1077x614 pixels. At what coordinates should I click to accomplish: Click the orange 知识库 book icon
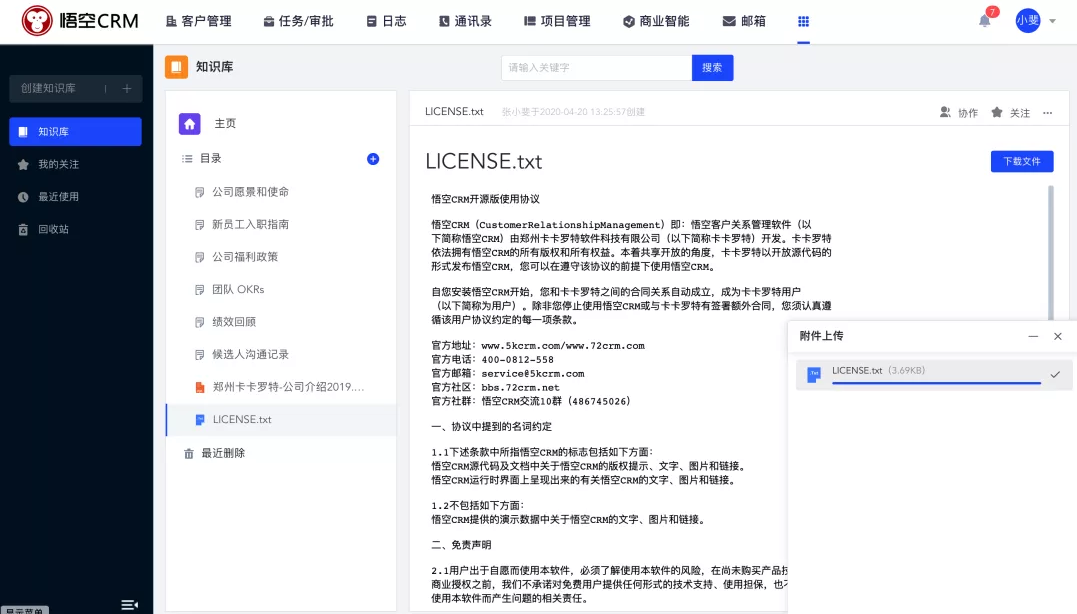177,67
